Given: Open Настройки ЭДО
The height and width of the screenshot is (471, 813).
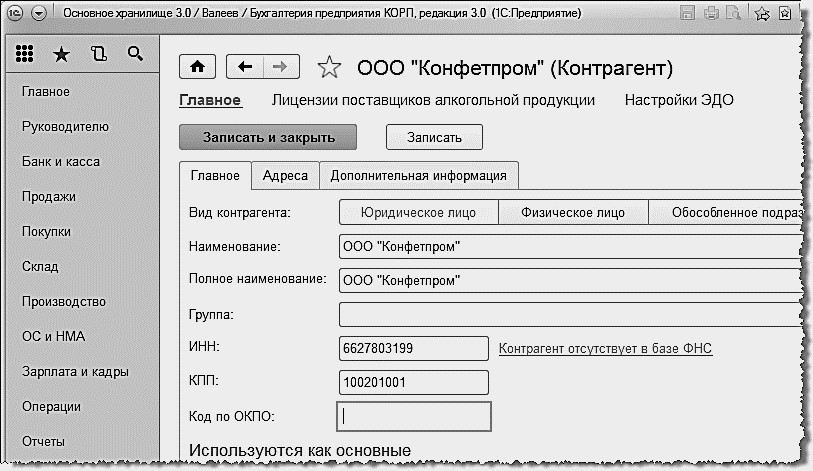Looking at the screenshot, I should [679, 100].
